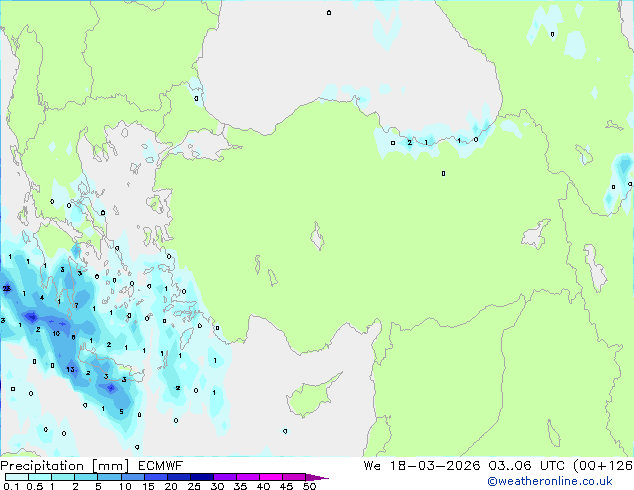Click the 20–25 mm legend swatch
Viewport: 634px width, 490px height.
[x=179, y=477]
